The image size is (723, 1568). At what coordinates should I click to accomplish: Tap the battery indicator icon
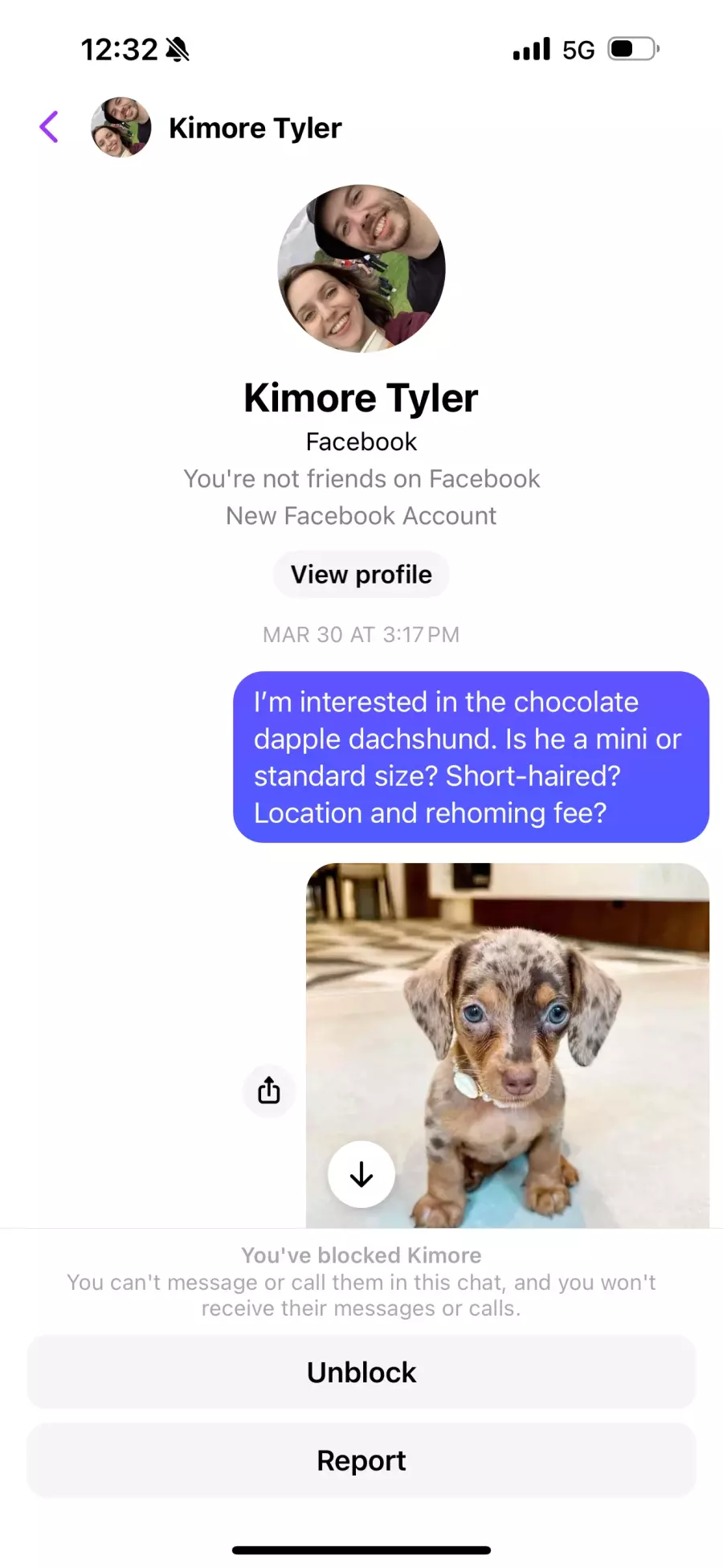coord(634,49)
